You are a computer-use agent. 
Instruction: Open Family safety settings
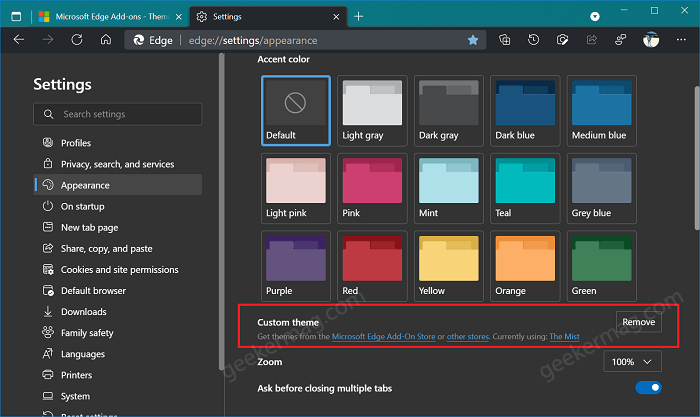[118, 333]
